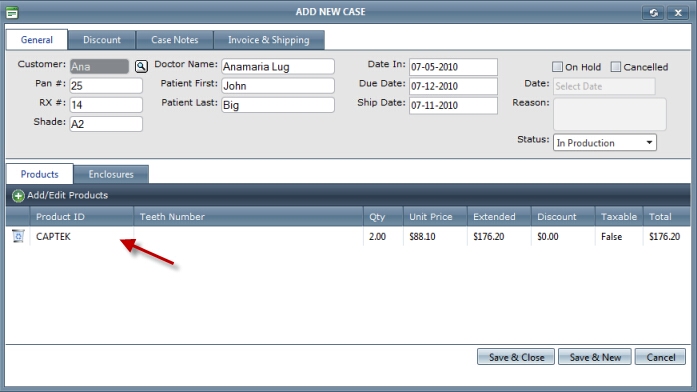Enable the On Hold checkbox

[557, 67]
